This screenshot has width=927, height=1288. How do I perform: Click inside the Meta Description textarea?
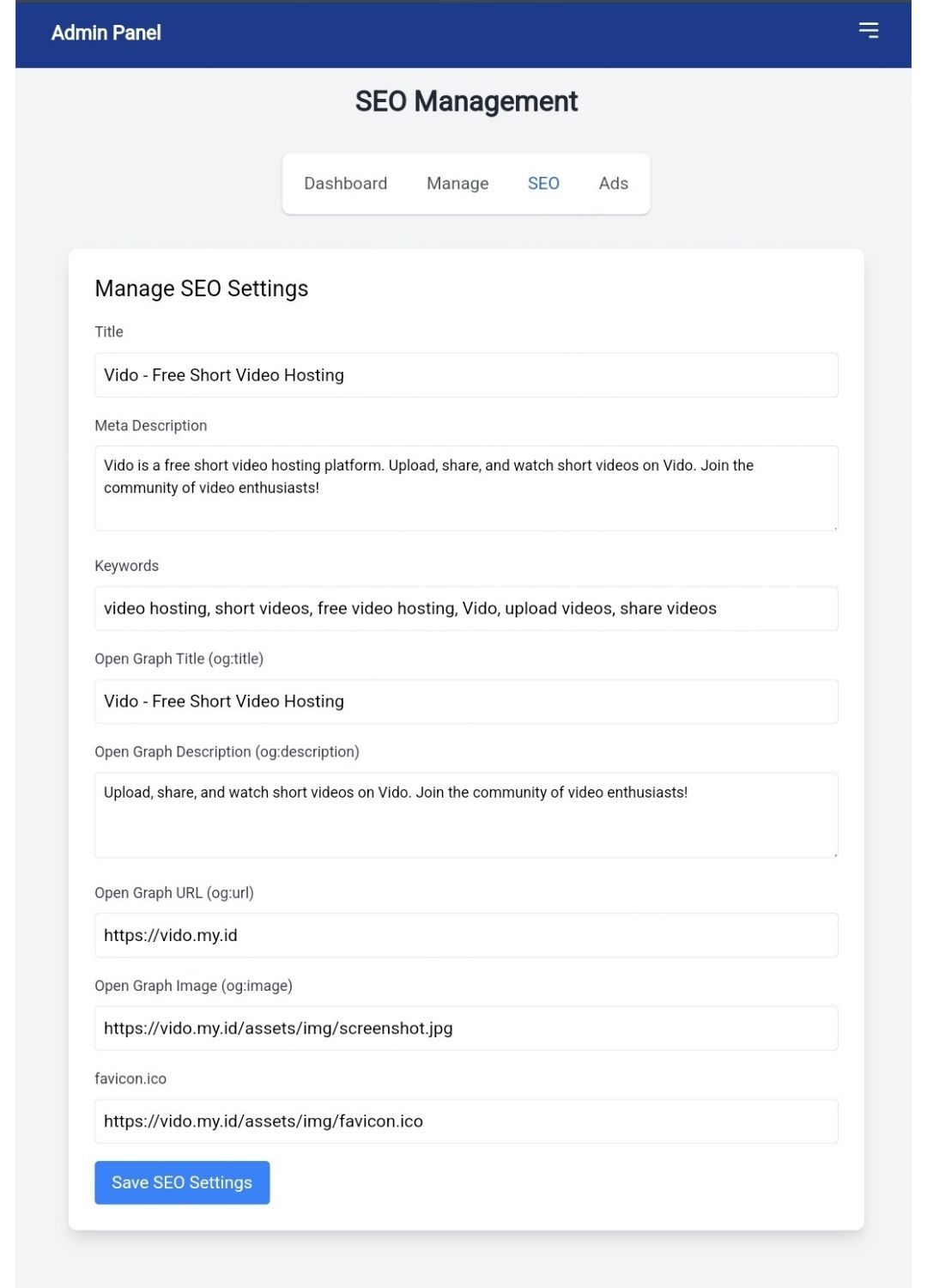[x=466, y=489]
